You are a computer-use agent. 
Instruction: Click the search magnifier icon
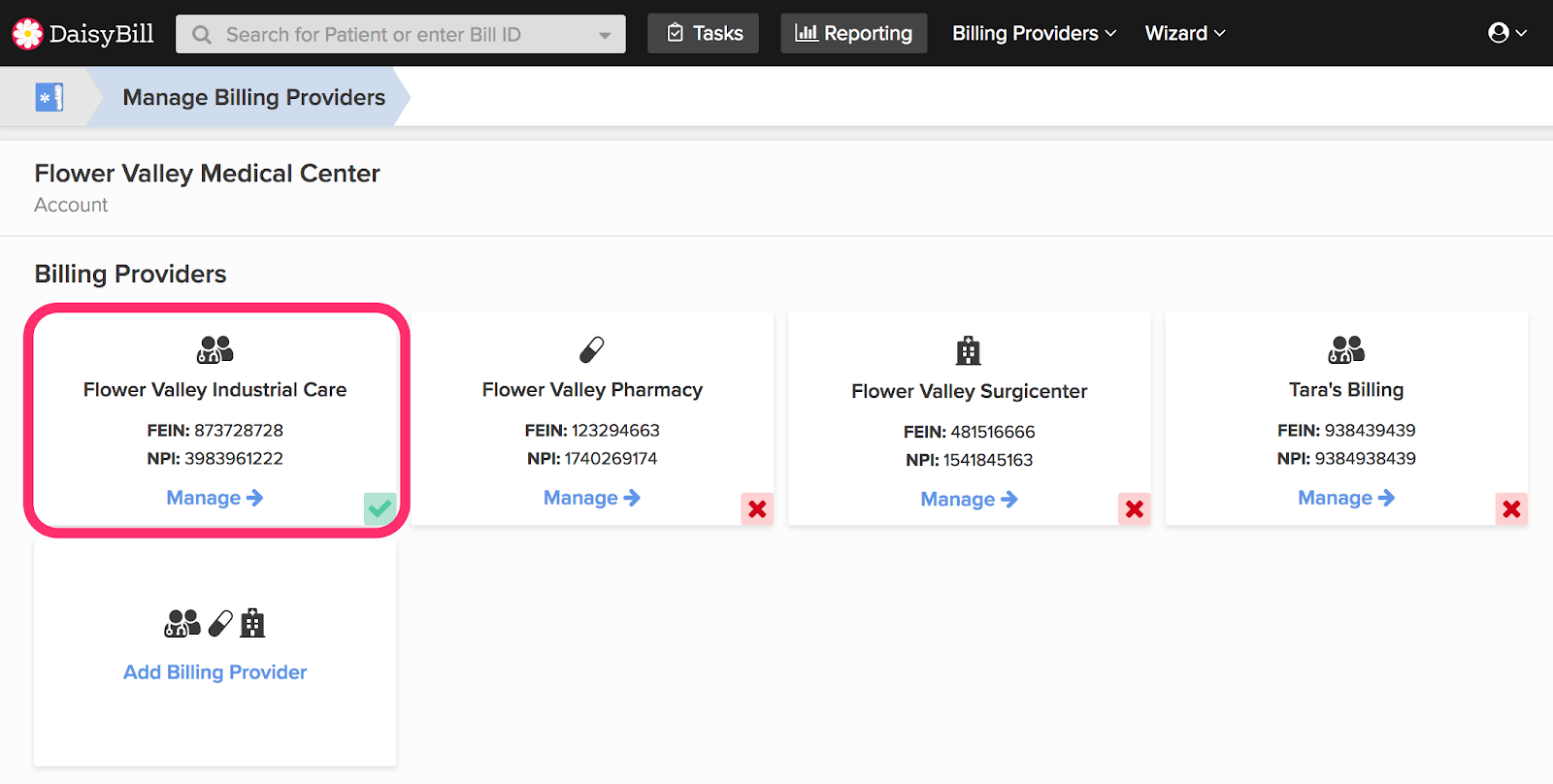(x=202, y=35)
